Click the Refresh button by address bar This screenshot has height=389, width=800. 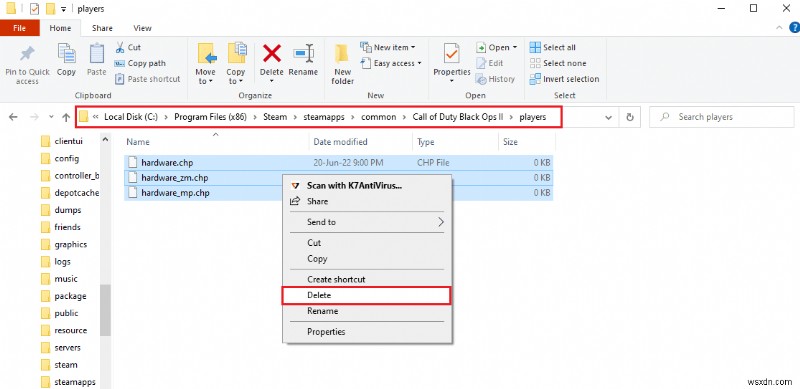click(630, 117)
